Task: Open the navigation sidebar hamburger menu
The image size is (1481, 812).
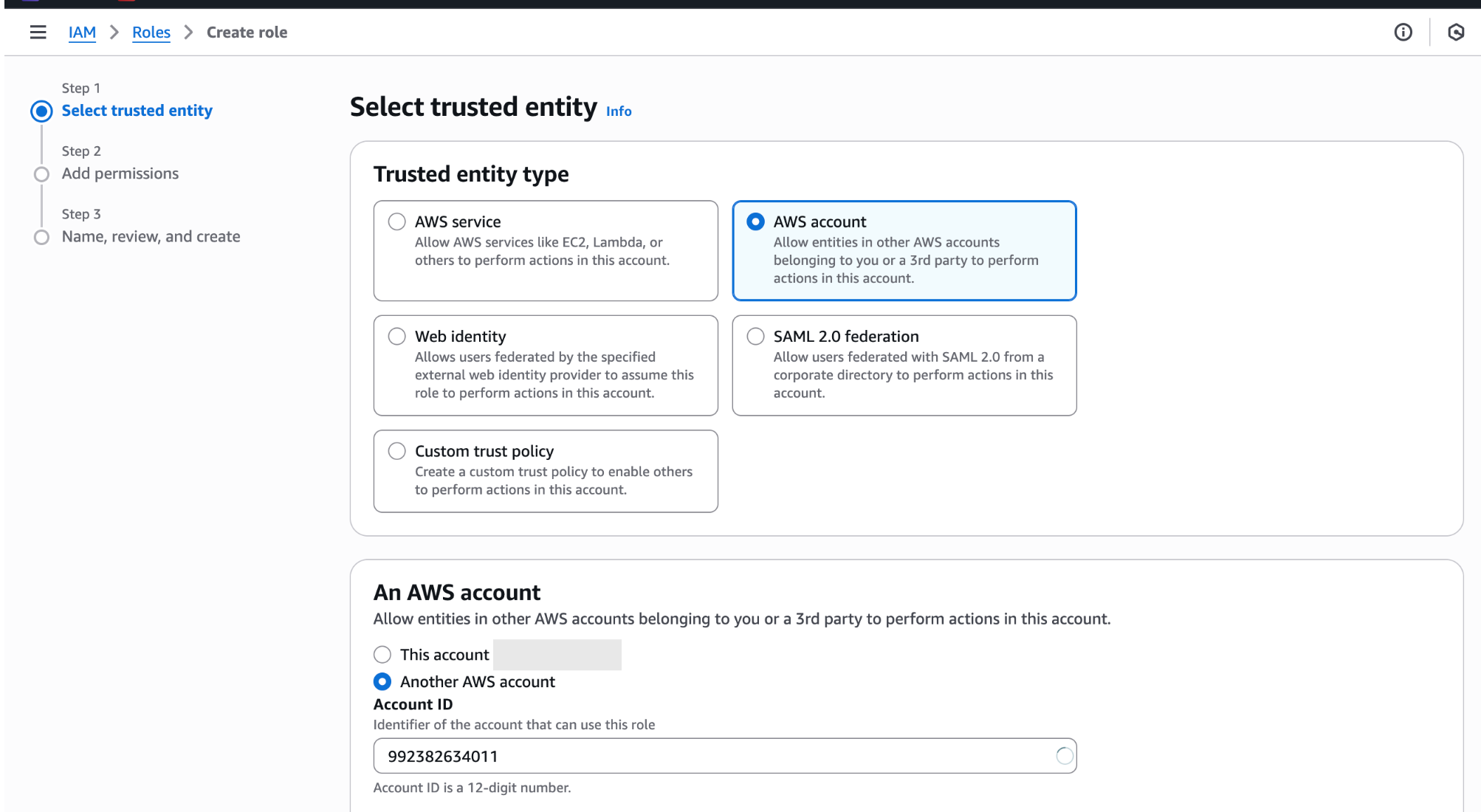Action: 38,32
